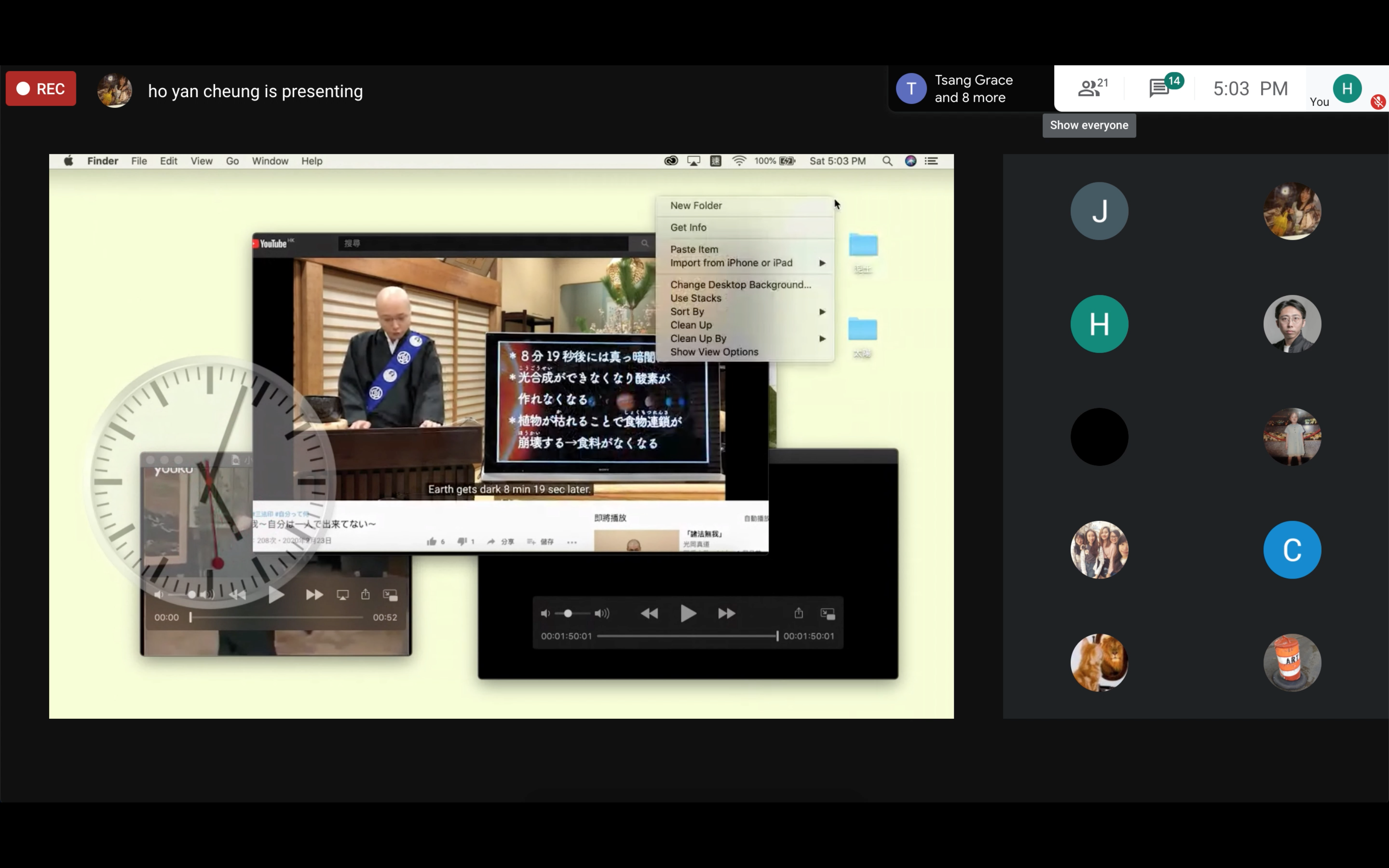Click the YouTube thumbs-down dislike icon

point(462,541)
